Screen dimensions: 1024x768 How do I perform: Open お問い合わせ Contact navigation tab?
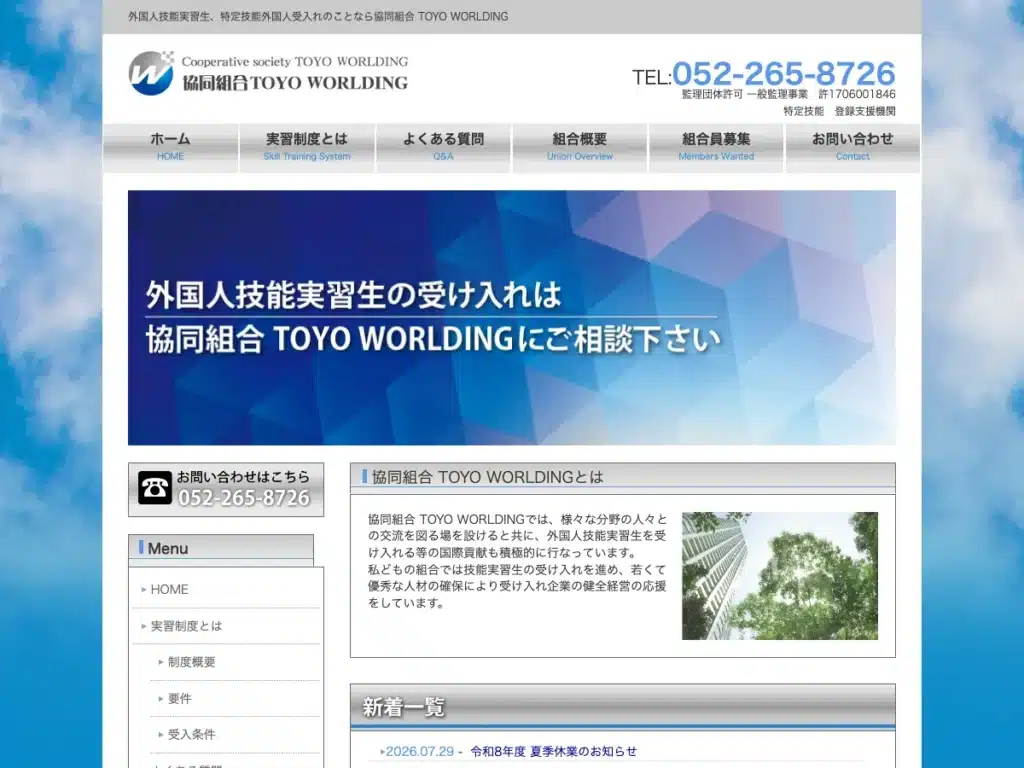pyautogui.click(x=853, y=148)
